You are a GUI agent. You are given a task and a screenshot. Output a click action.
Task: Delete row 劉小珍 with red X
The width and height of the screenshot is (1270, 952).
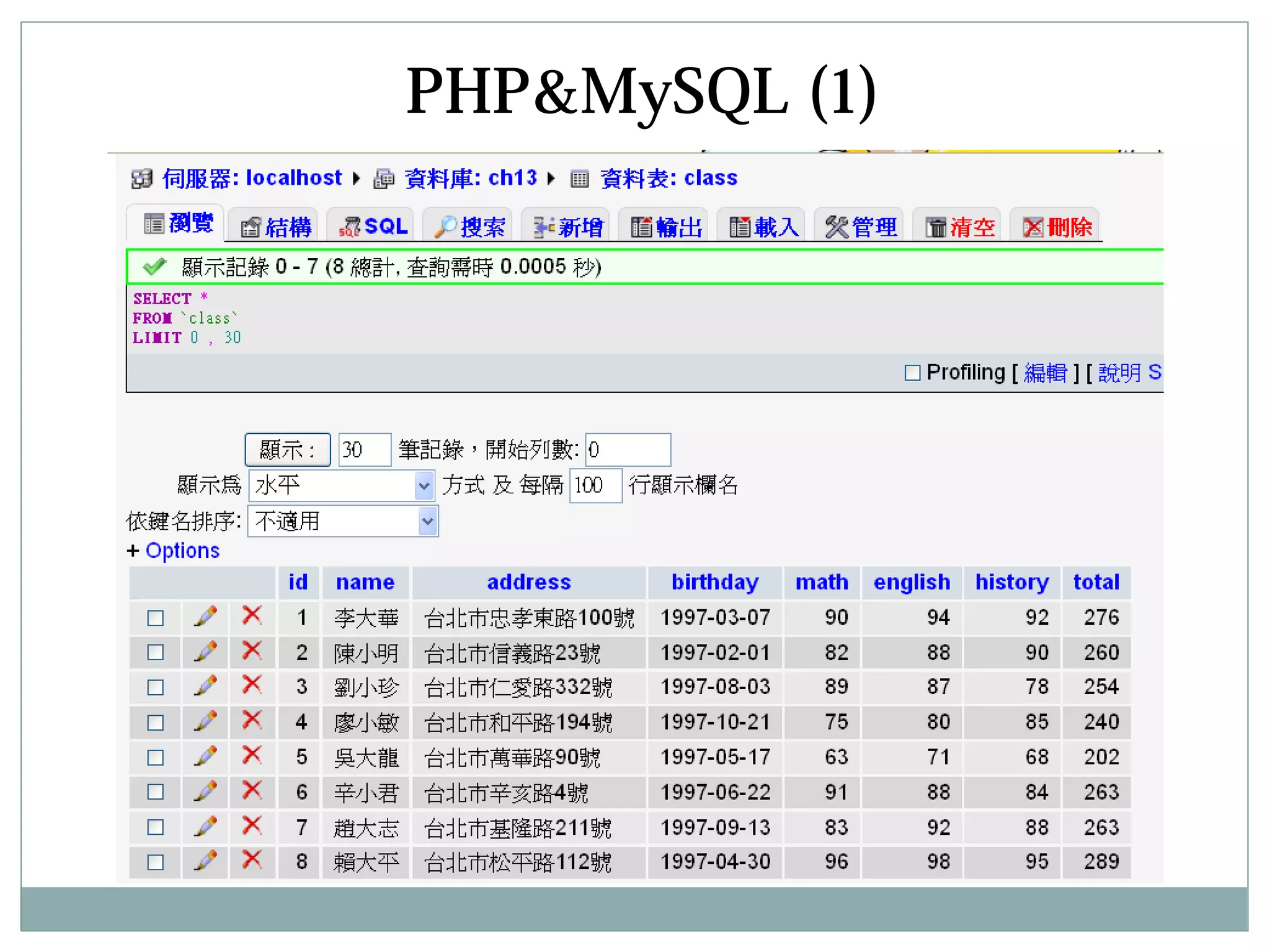[x=252, y=685]
